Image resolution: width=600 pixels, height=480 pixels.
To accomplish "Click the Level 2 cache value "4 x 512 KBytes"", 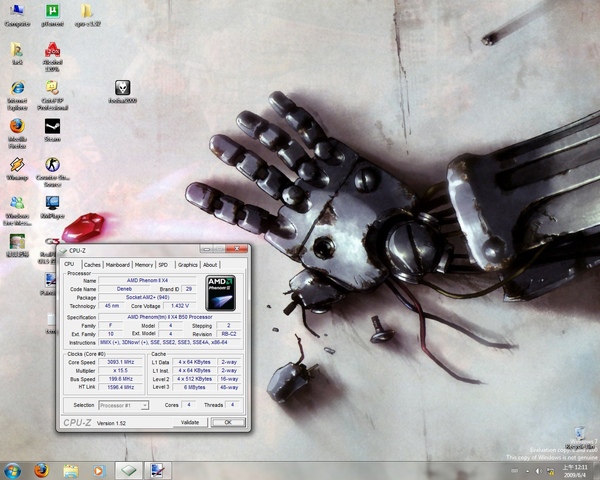I will (x=194, y=379).
